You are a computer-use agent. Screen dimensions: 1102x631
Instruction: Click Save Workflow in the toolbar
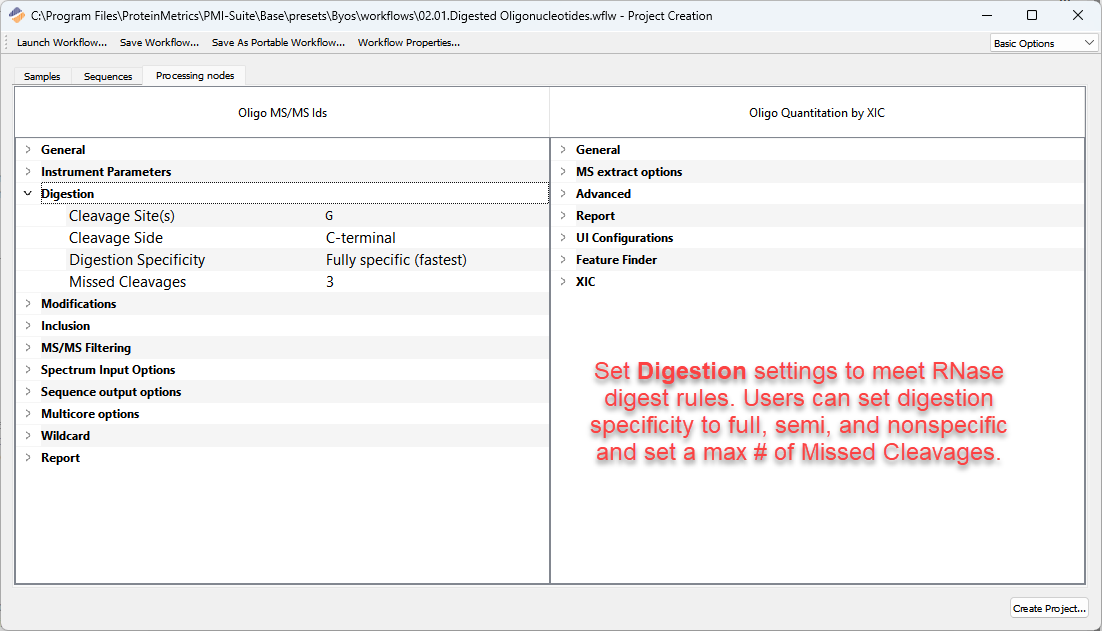[159, 43]
